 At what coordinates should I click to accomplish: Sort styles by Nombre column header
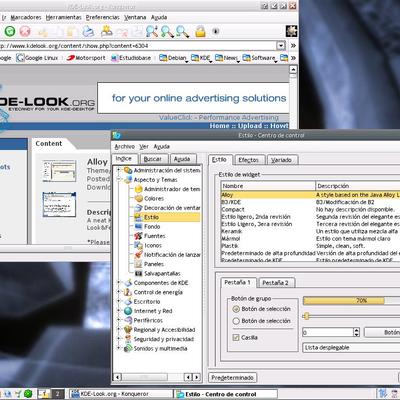pos(268,186)
